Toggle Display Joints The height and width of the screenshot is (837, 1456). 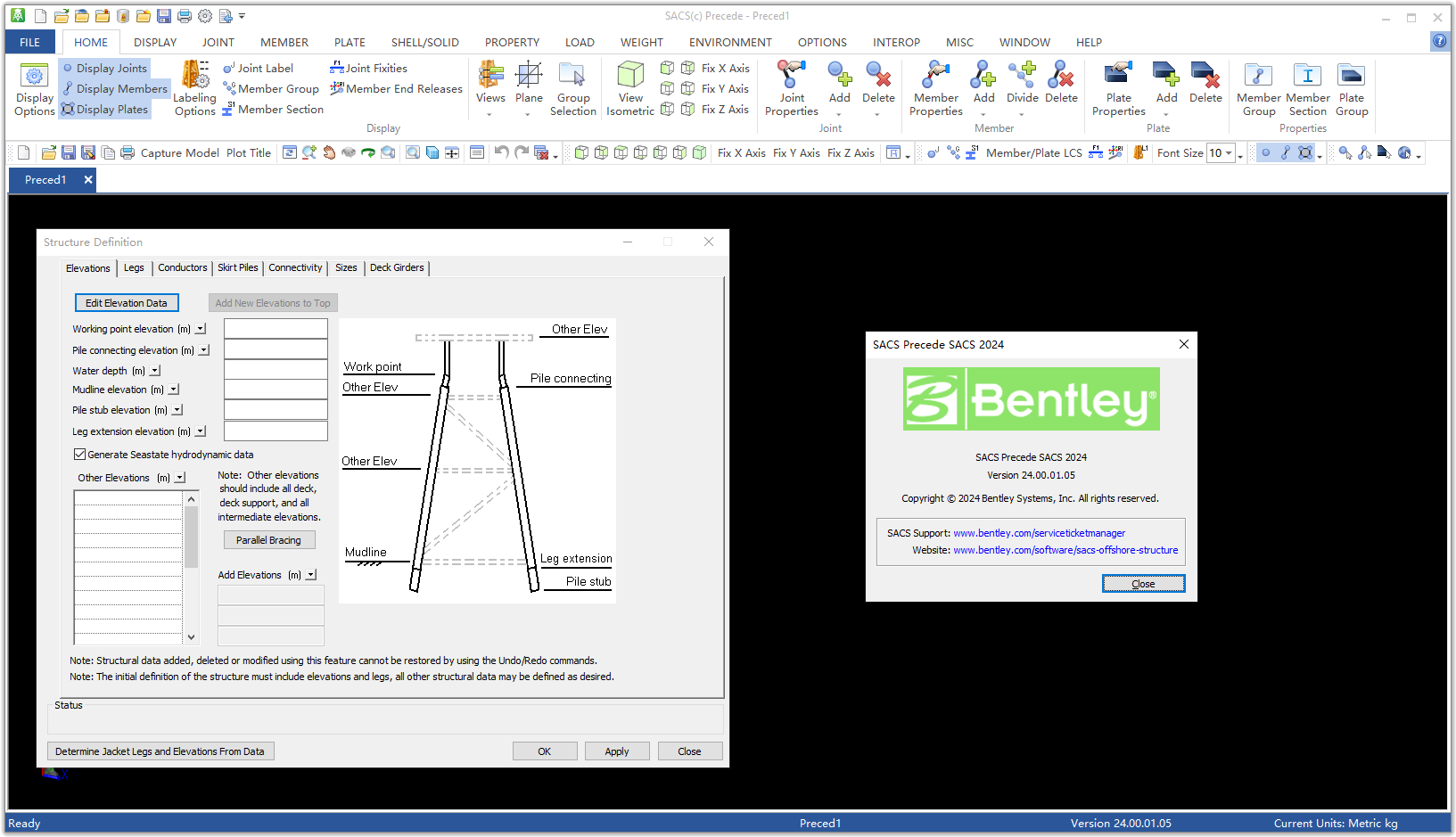(x=104, y=68)
